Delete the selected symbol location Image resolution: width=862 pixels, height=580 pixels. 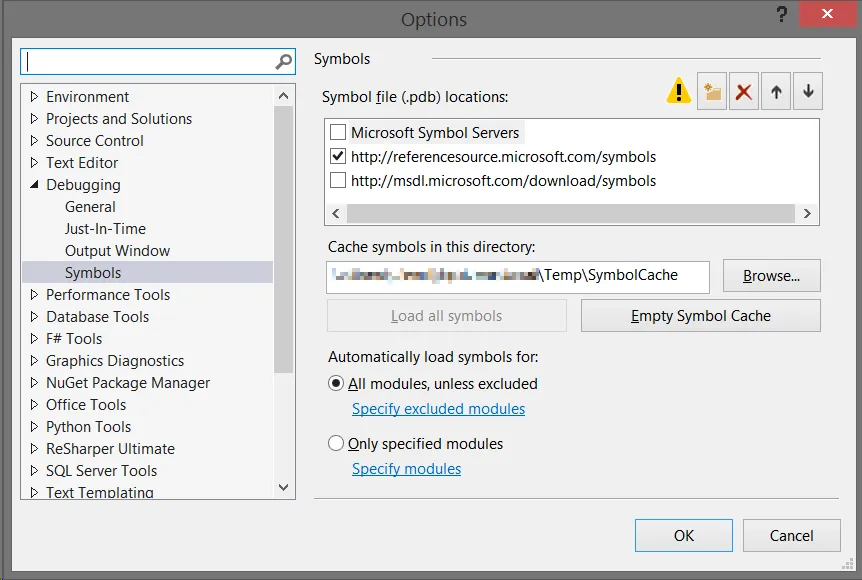point(744,92)
